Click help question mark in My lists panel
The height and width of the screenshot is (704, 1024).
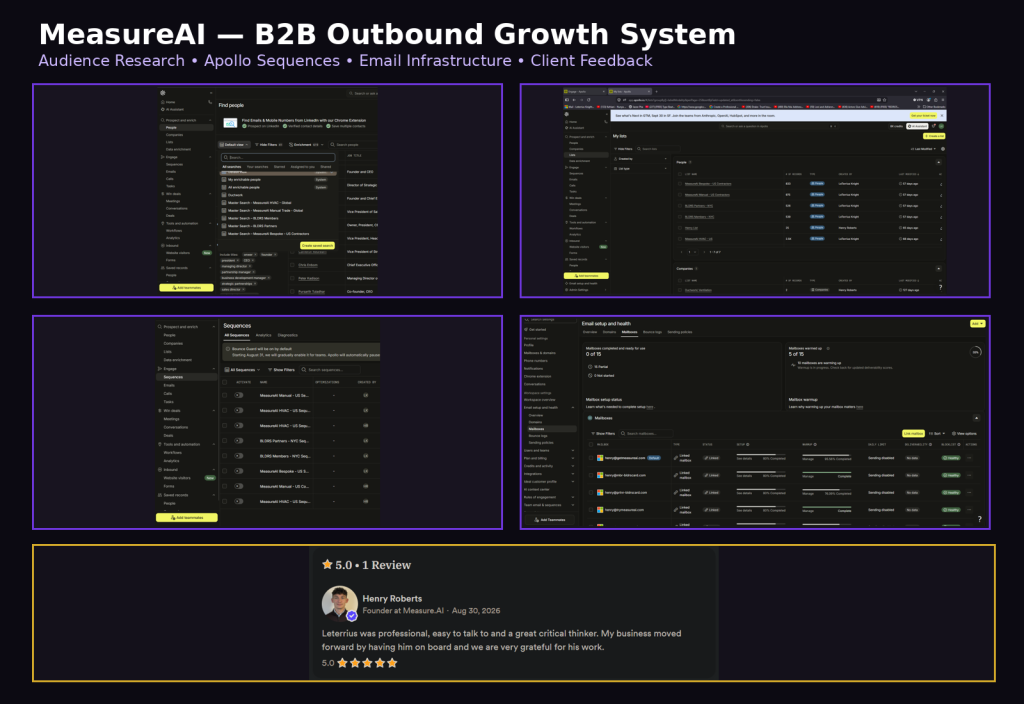click(940, 287)
